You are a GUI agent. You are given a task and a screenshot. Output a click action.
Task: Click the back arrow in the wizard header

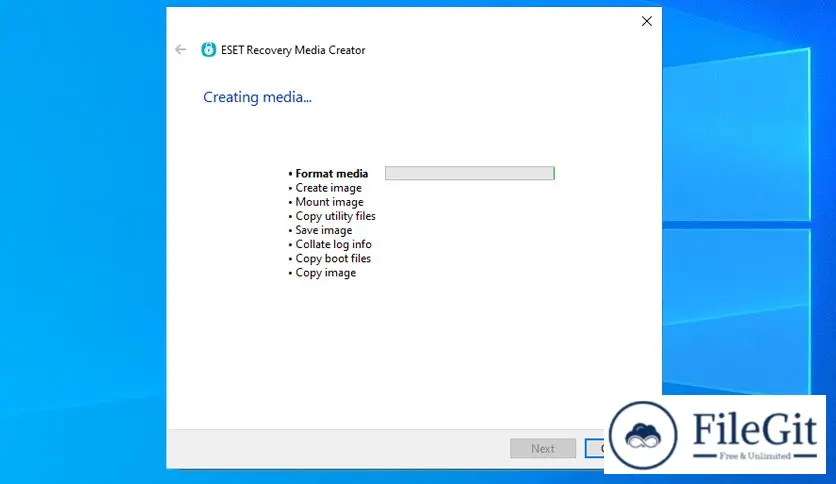tap(181, 50)
